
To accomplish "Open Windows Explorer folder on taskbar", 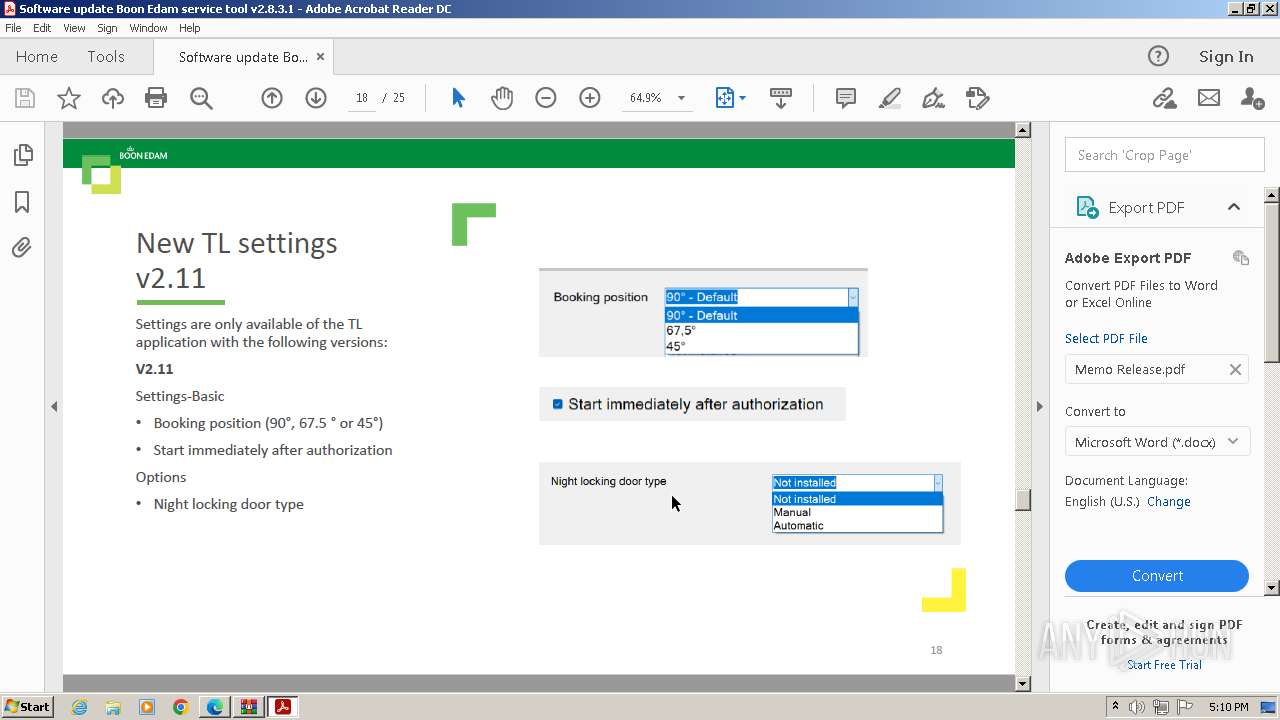I will 113,707.
